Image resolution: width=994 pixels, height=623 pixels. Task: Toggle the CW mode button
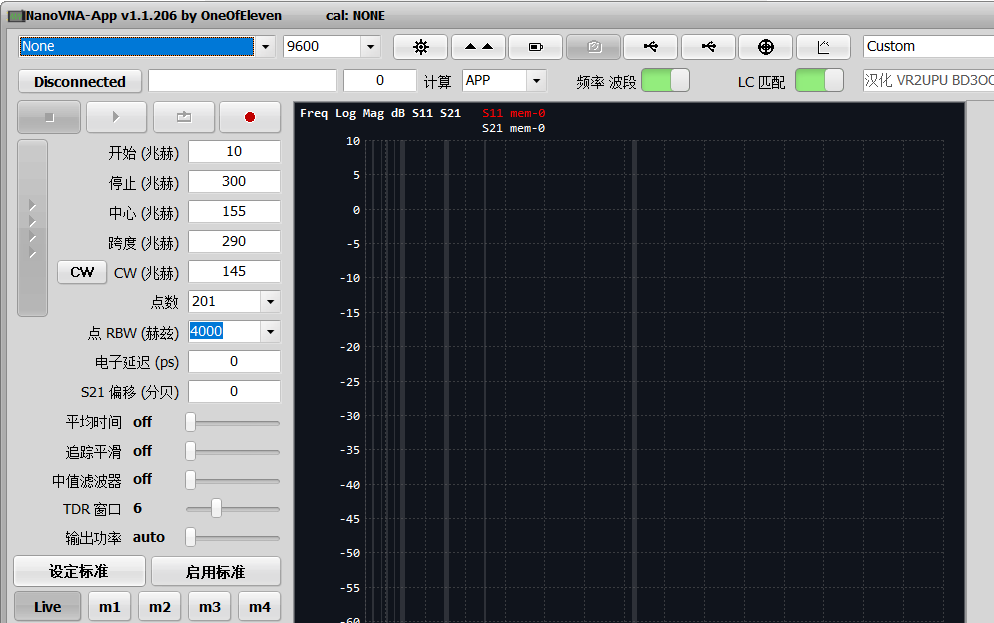pyautogui.click(x=82, y=272)
